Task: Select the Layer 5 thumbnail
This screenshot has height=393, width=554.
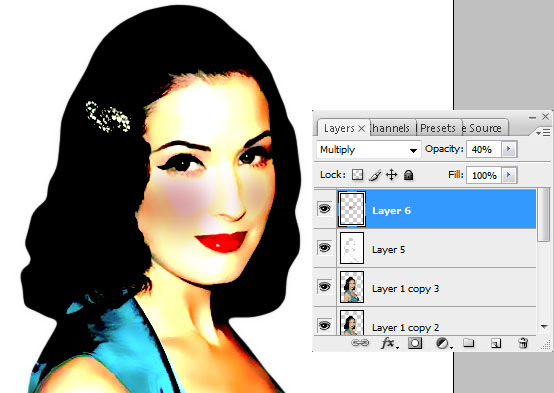Action: click(352, 248)
